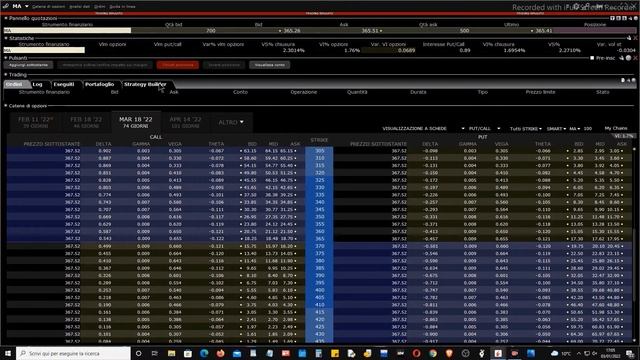Screen dimensions: 640x360
Task: Switch to the Ordini tab
Action: (15, 84)
